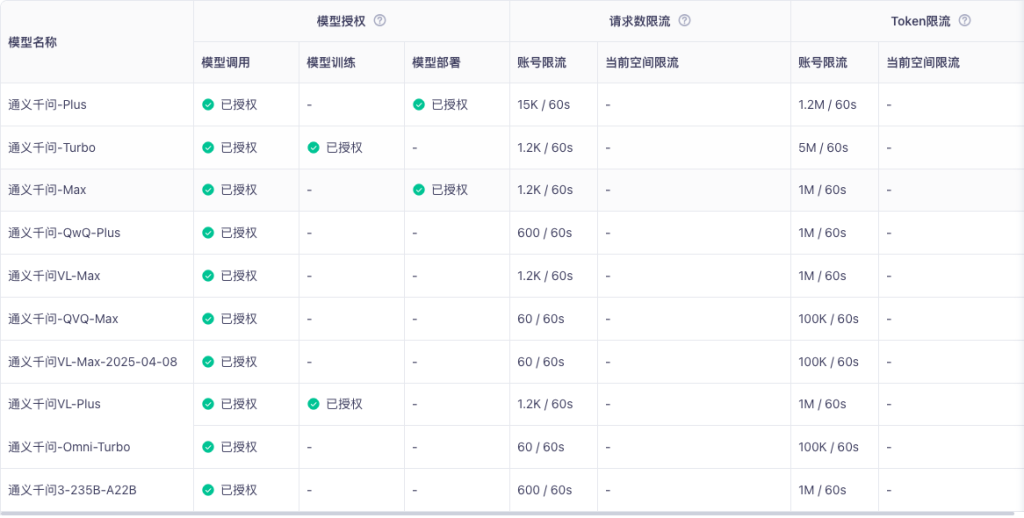
Task: Click 已授权 text in 通义千问-Max 模型部署 cell
Action: click(x=450, y=189)
